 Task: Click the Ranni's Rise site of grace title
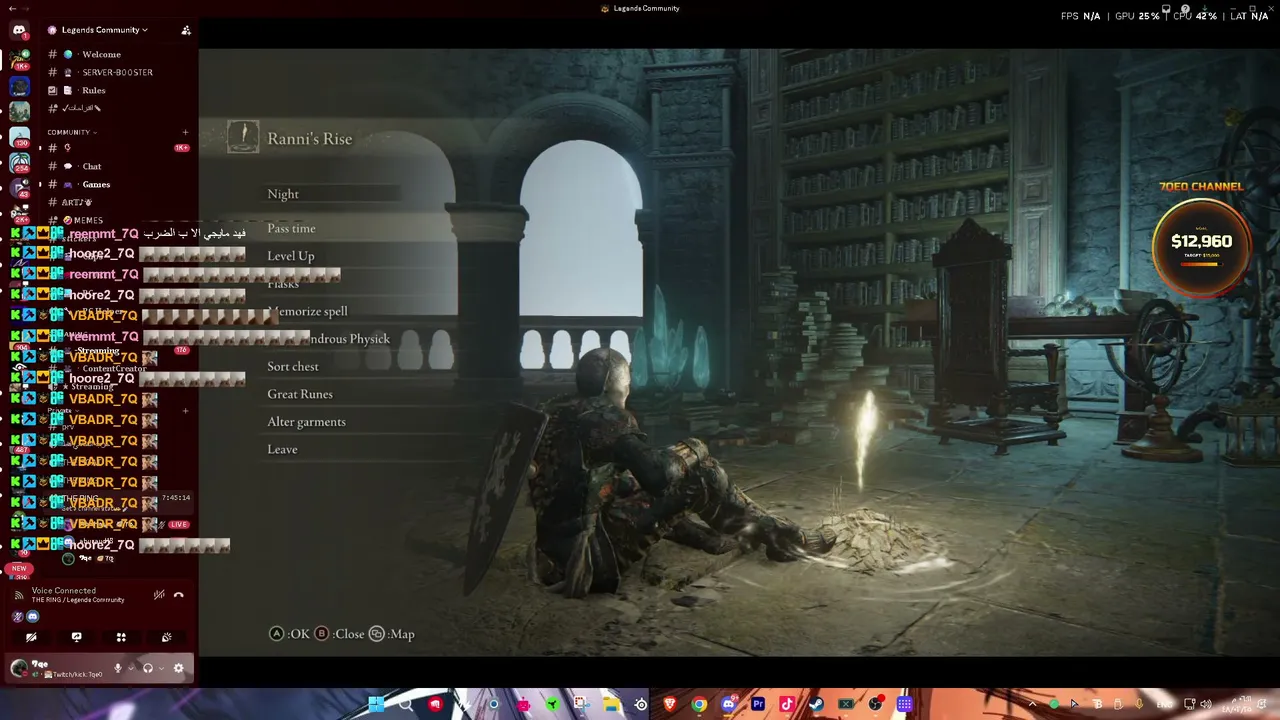click(309, 139)
